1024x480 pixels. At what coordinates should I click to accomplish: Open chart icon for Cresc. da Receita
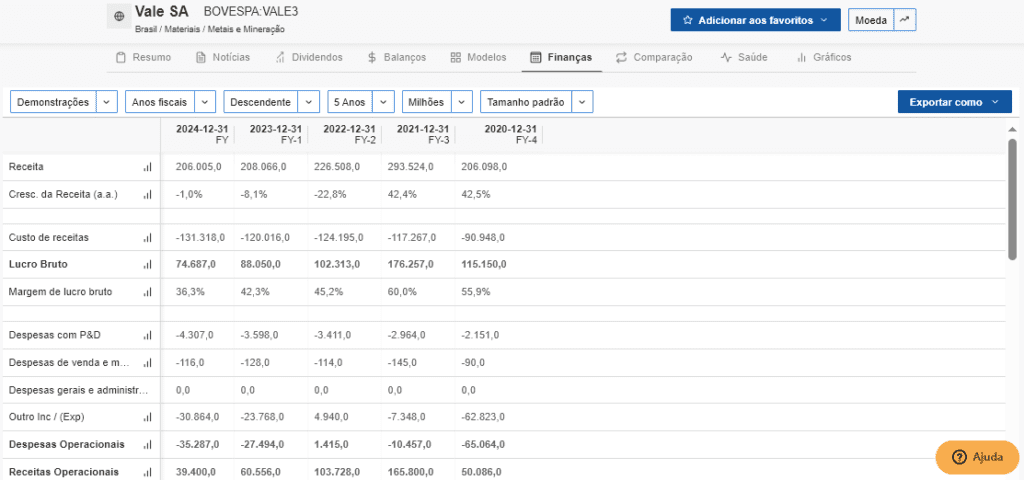click(x=147, y=194)
